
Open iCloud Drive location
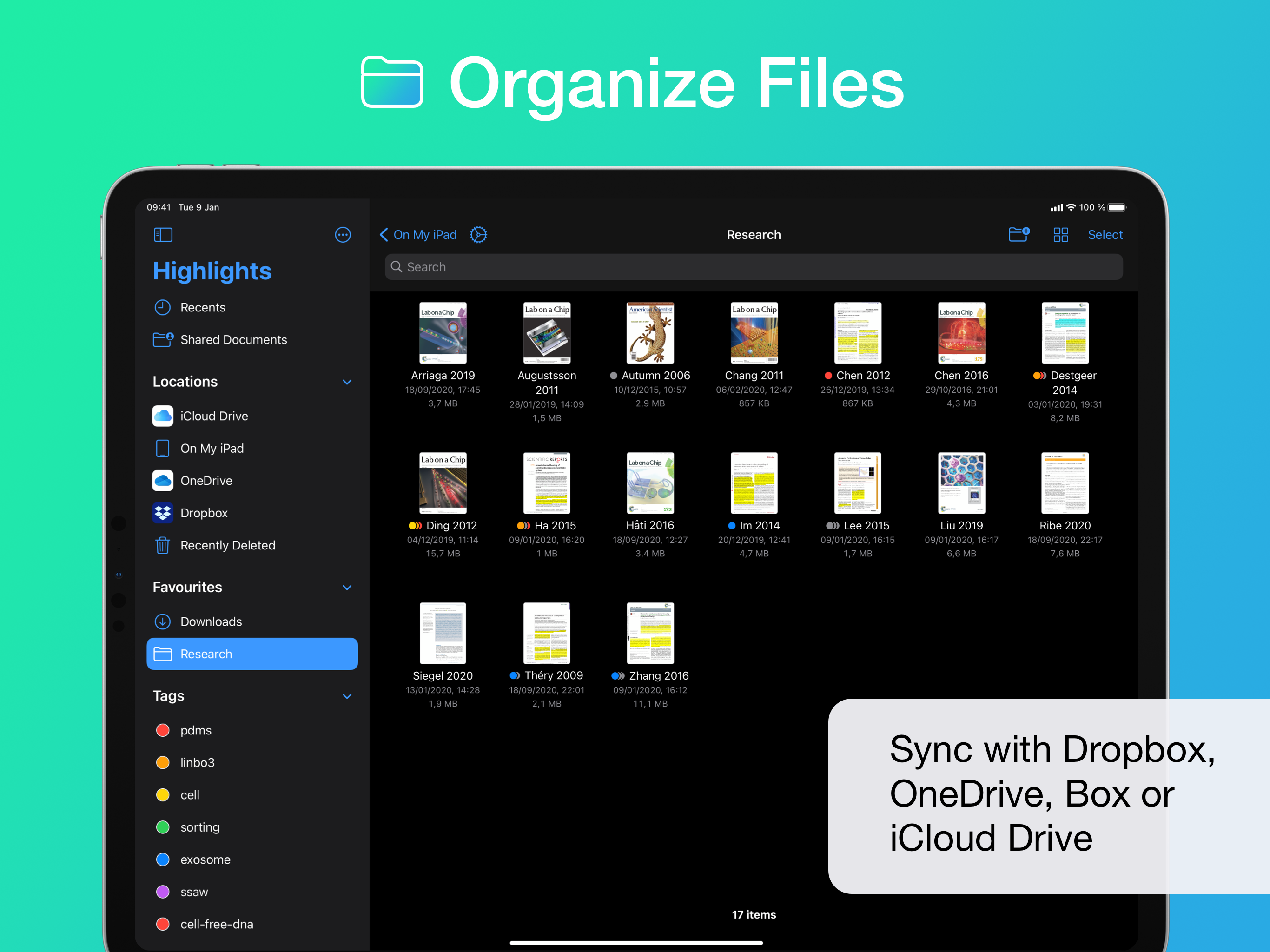tap(213, 416)
